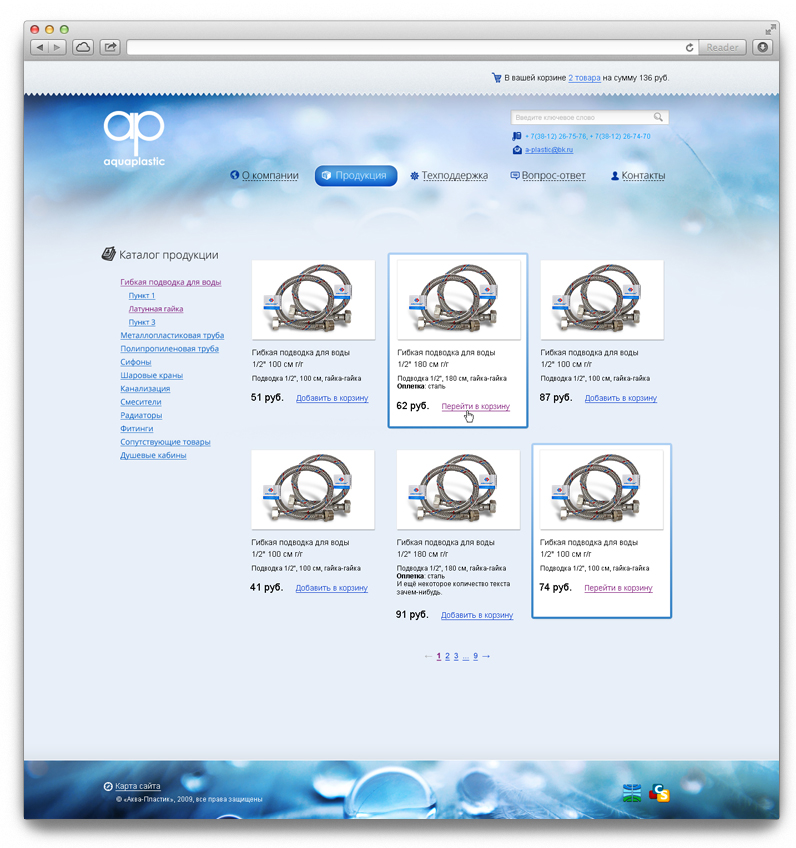The image size is (796, 848).
Task: Click Перейти в корзину on 62 руб. product
Action: coord(475,407)
